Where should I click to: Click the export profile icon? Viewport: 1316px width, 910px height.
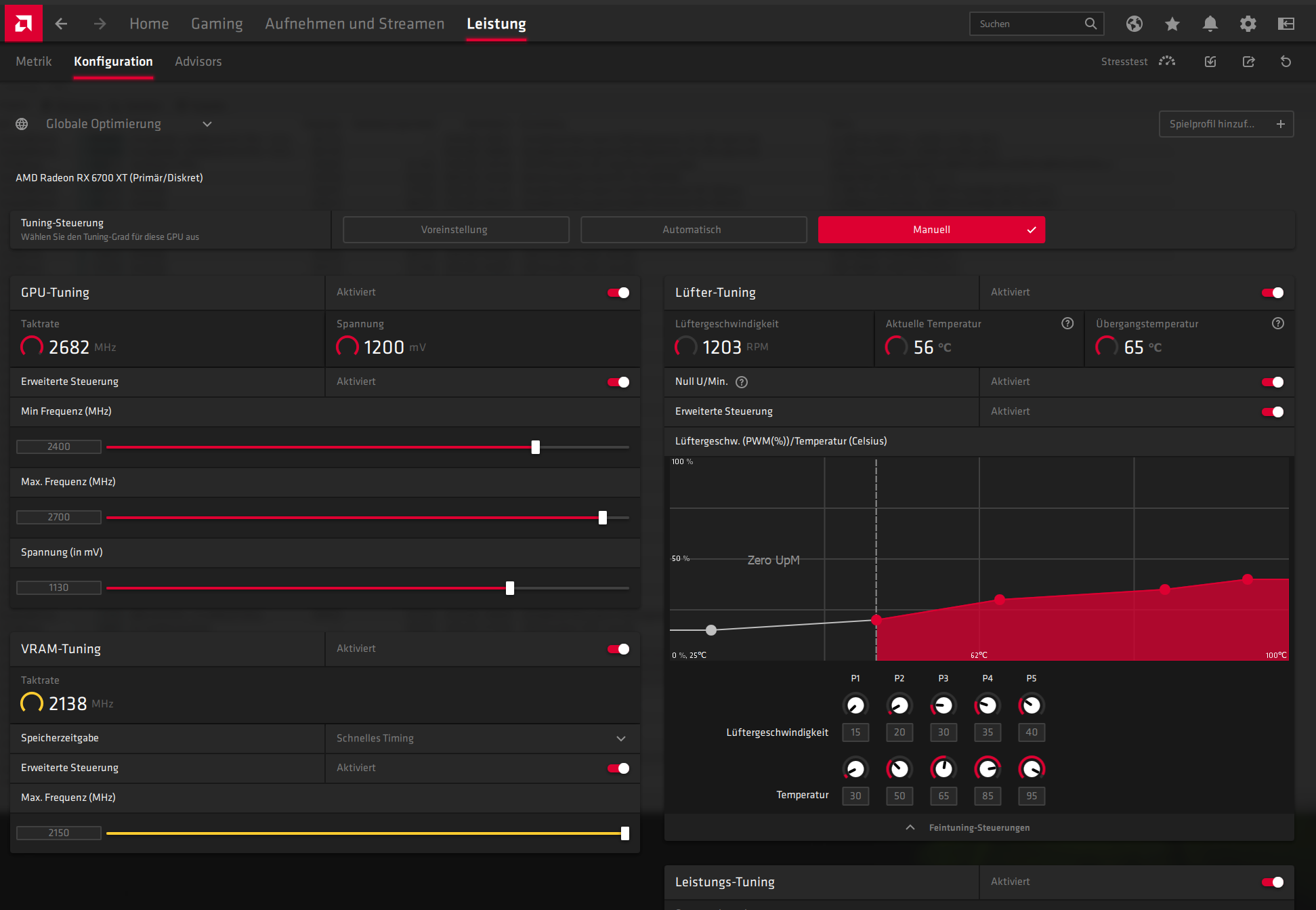click(1248, 62)
